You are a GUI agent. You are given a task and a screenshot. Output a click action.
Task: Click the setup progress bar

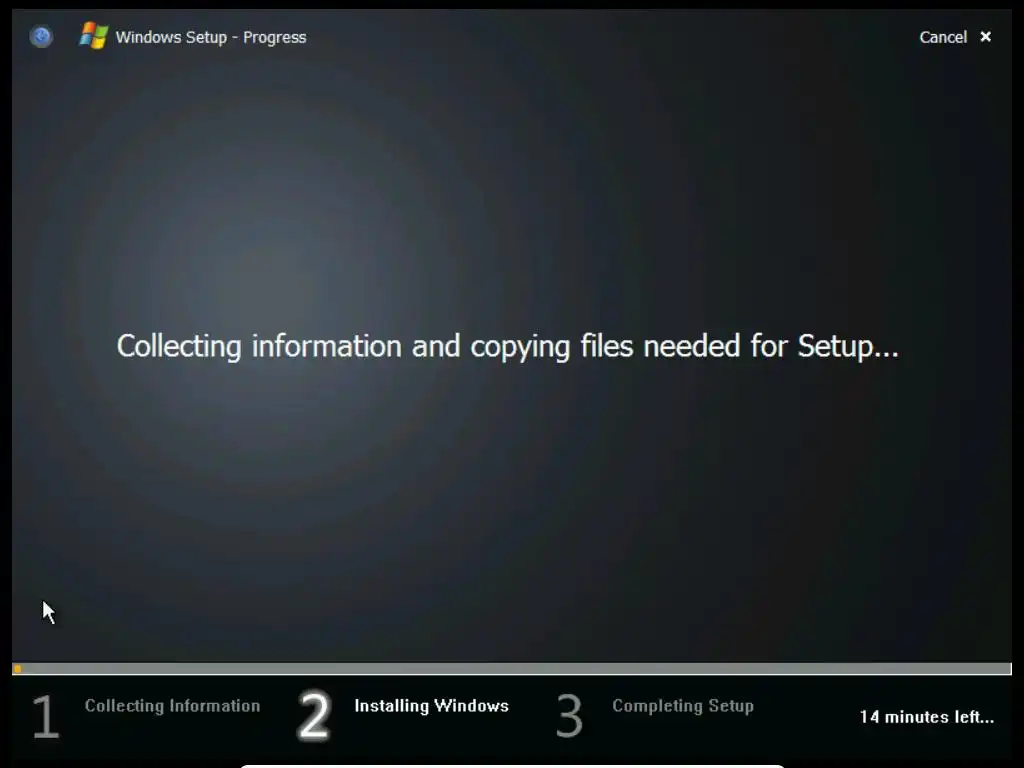tap(512, 669)
